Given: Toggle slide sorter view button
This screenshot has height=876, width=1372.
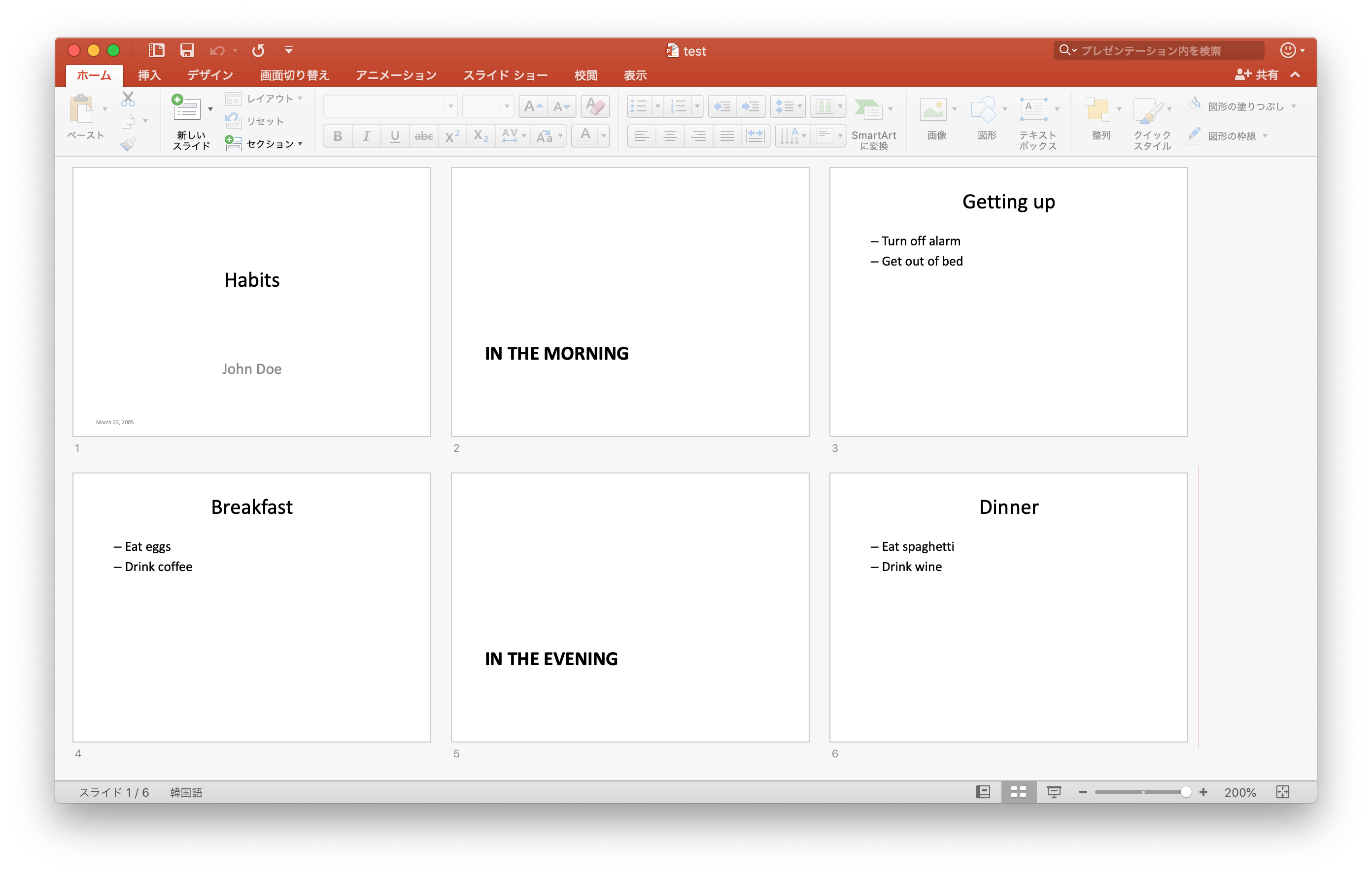Looking at the screenshot, I should (1018, 792).
